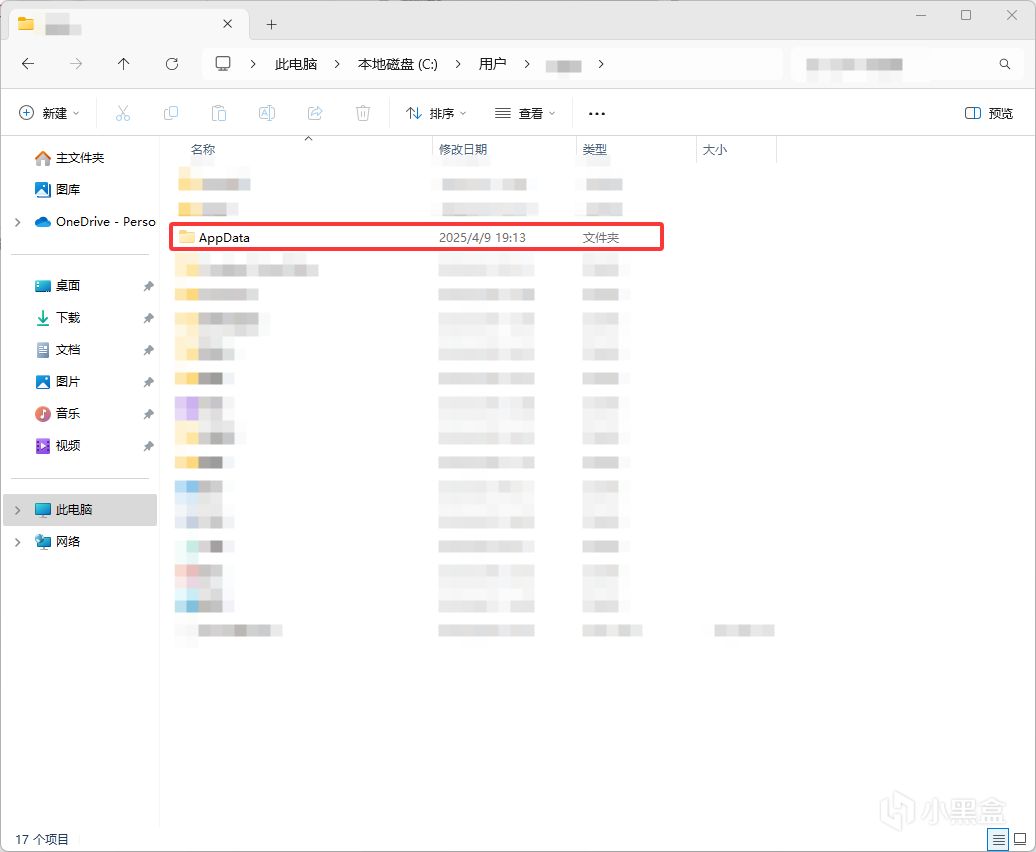Select 图库 in the sidebar
This screenshot has height=852, width=1036.
point(68,190)
